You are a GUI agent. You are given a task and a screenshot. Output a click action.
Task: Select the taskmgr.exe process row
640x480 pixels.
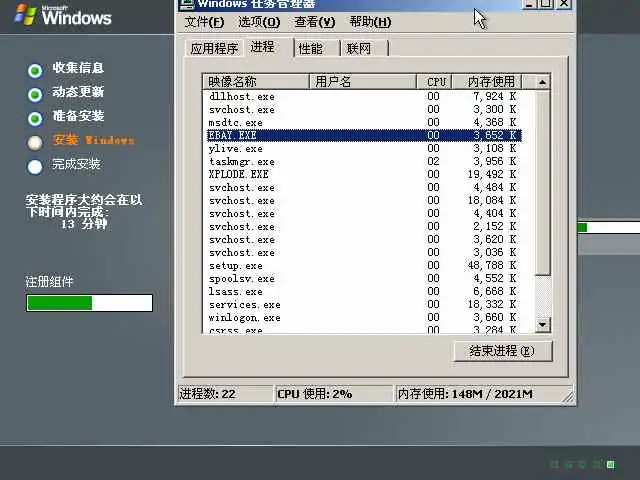click(364, 161)
